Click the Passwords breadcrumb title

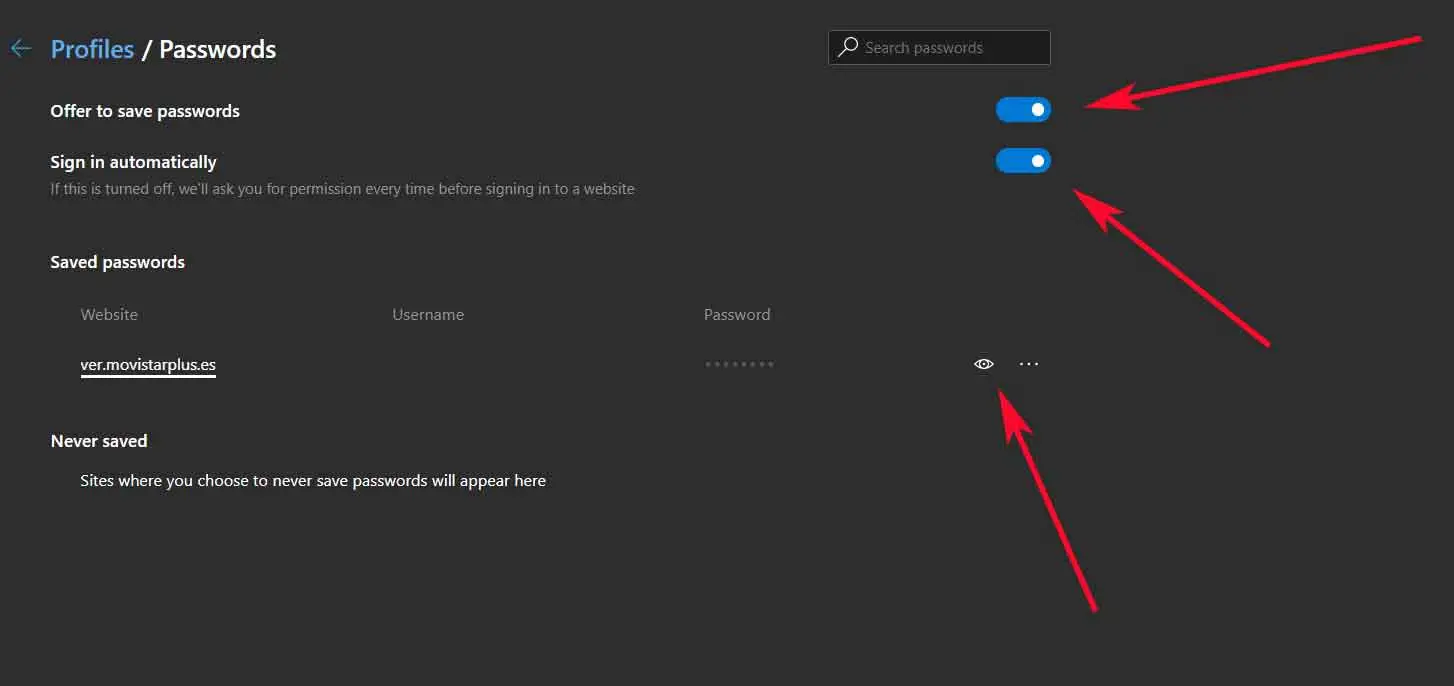tap(217, 49)
